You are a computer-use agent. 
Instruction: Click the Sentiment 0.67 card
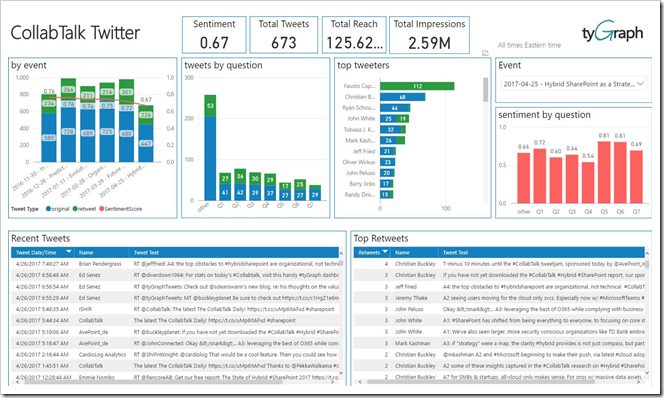[x=214, y=35]
